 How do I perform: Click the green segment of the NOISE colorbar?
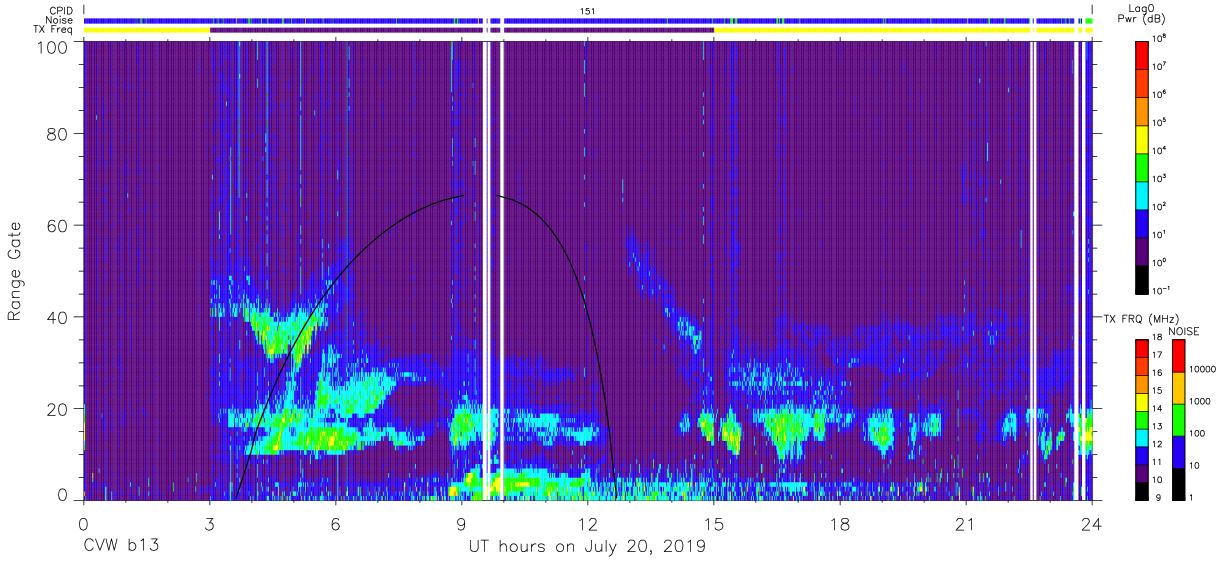(1177, 420)
